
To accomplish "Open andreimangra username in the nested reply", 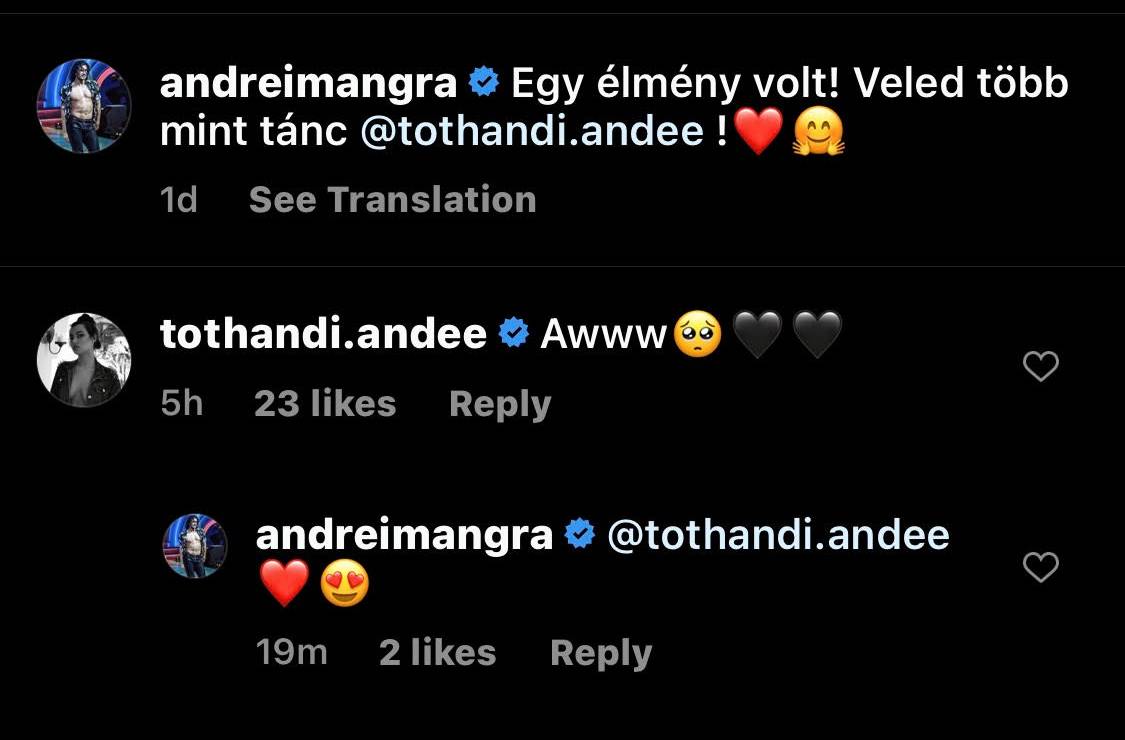I will point(404,535).
